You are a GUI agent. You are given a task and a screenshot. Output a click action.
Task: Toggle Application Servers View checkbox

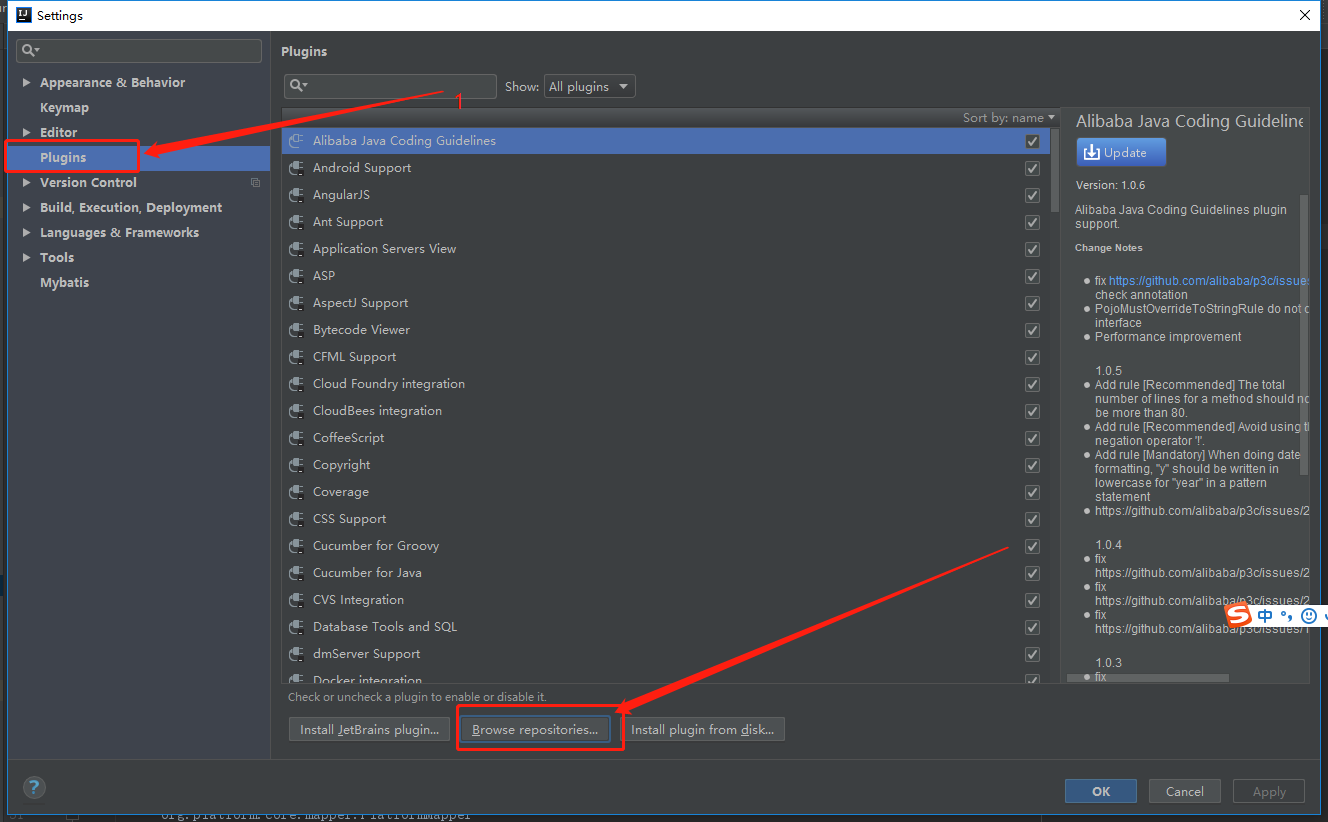coord(1032,249)
